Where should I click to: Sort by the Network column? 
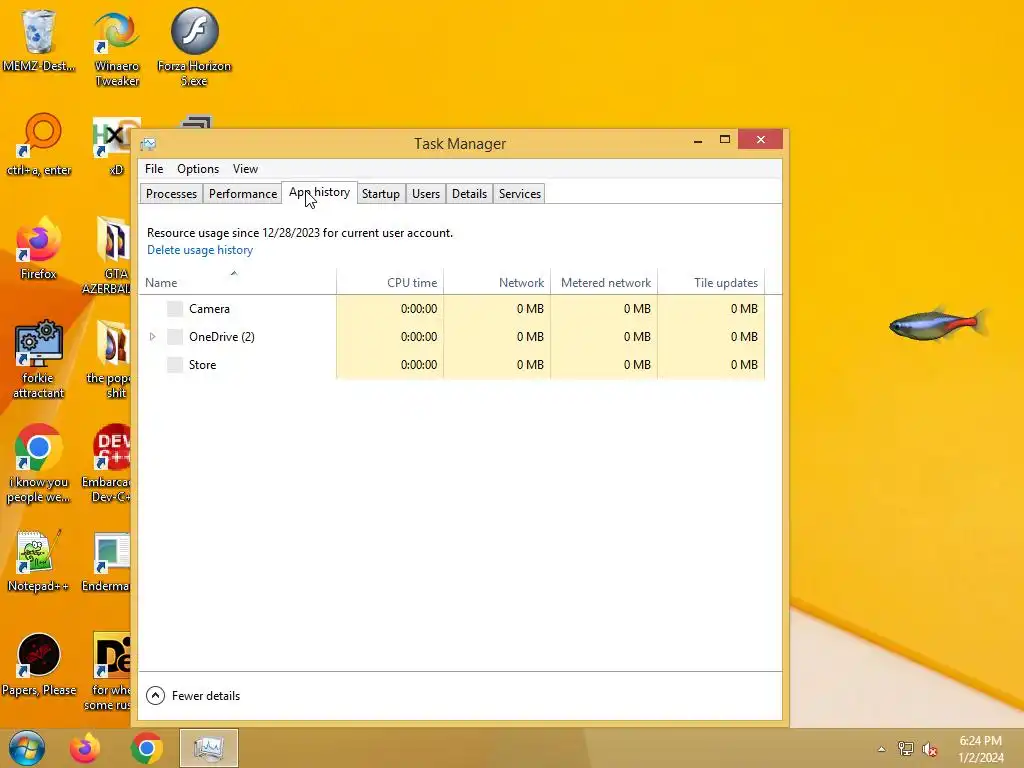(x=497, y=282)
